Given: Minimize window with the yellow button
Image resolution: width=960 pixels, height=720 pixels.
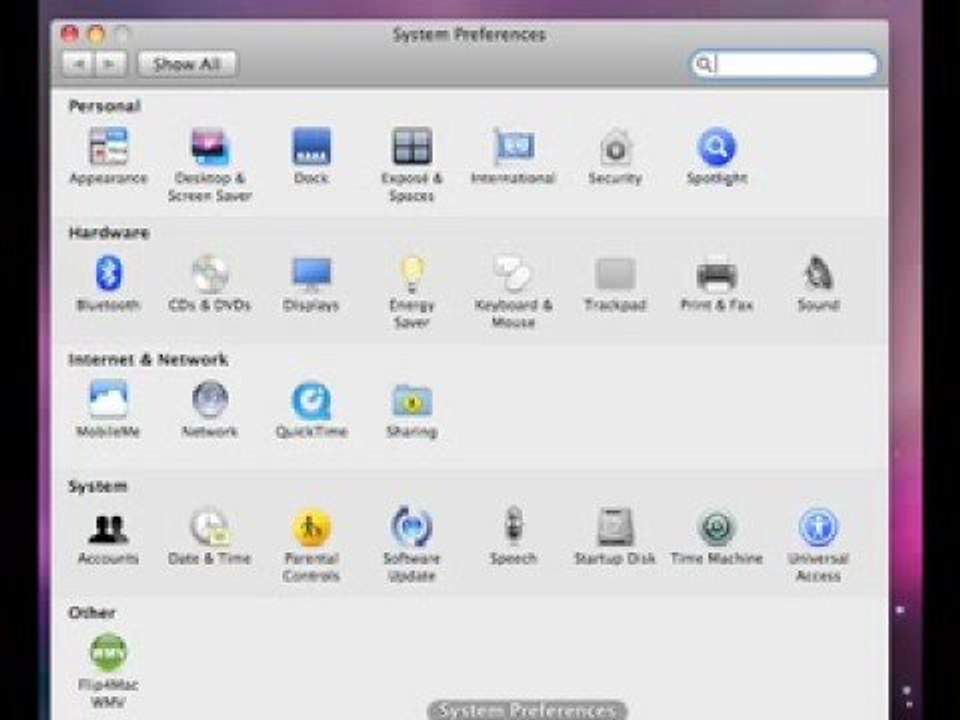Looking at the screenshot, I should [x=97, y=34].
